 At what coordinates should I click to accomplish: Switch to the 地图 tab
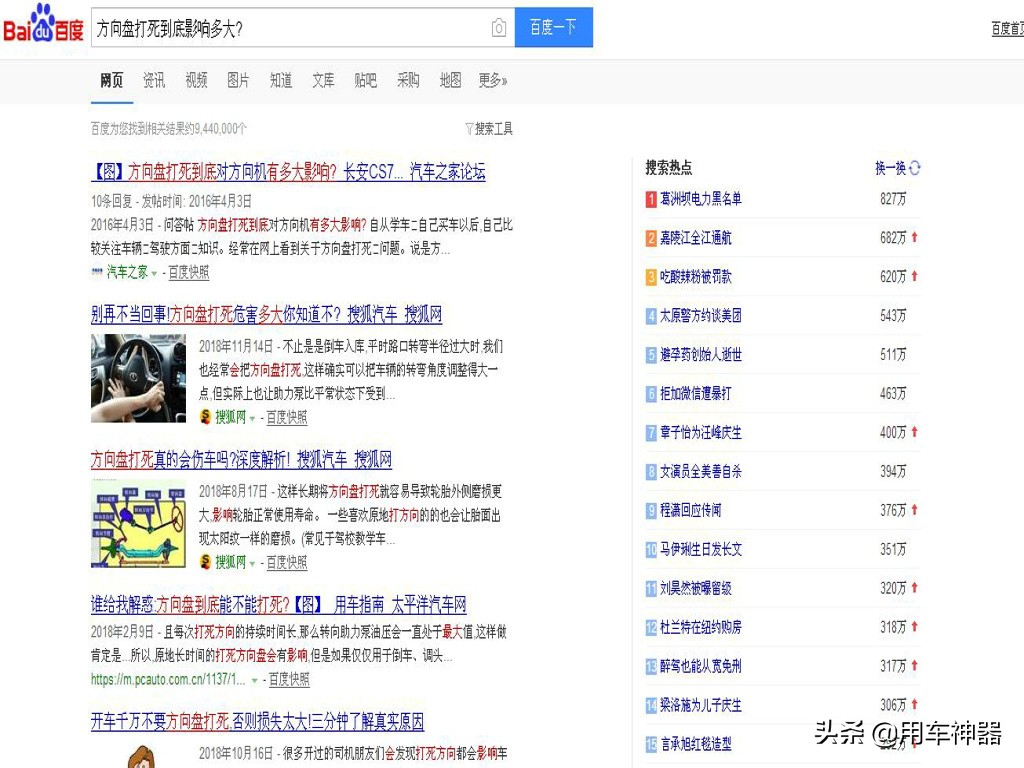point(451,80)
